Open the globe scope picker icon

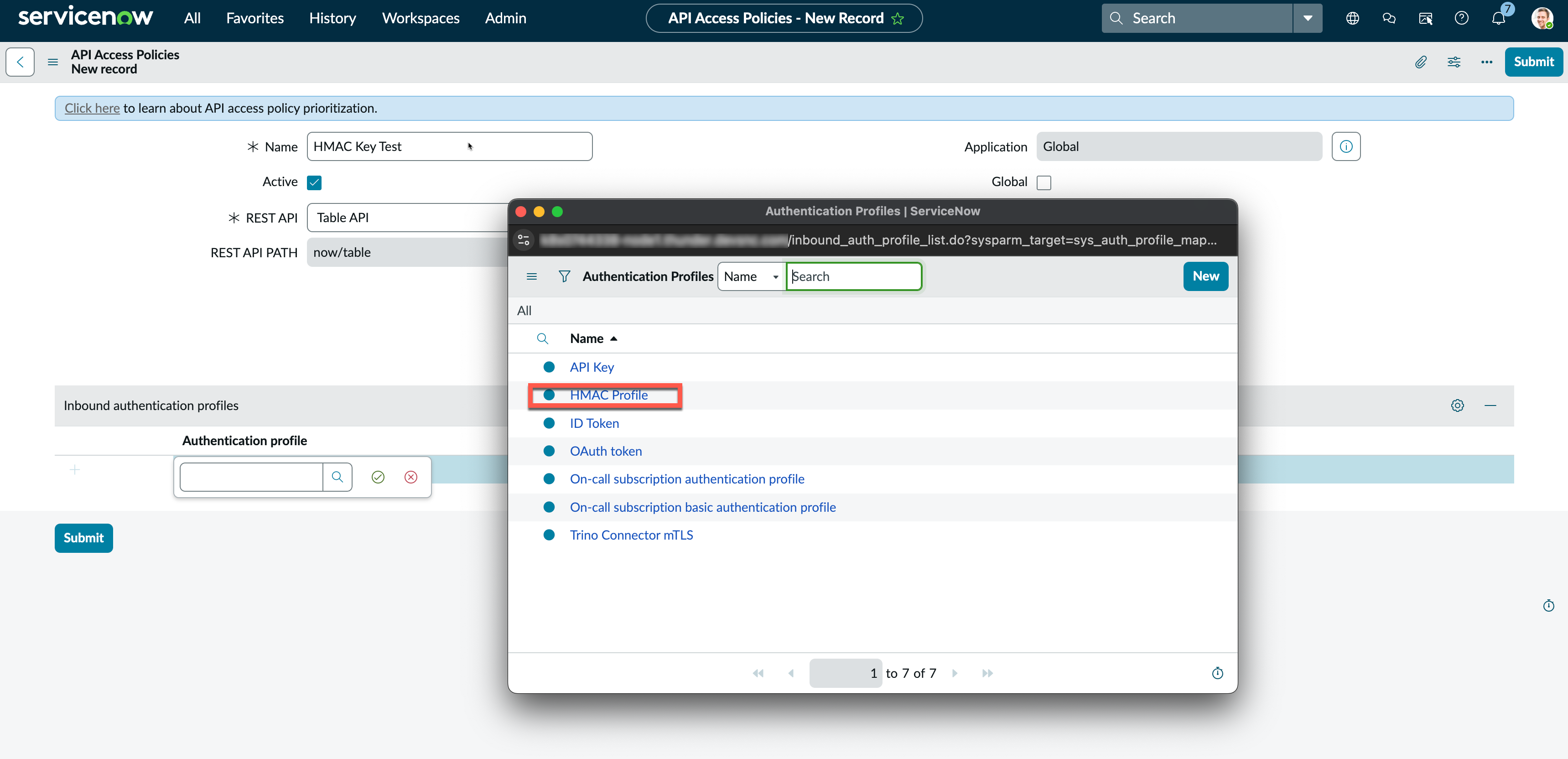1353,18
